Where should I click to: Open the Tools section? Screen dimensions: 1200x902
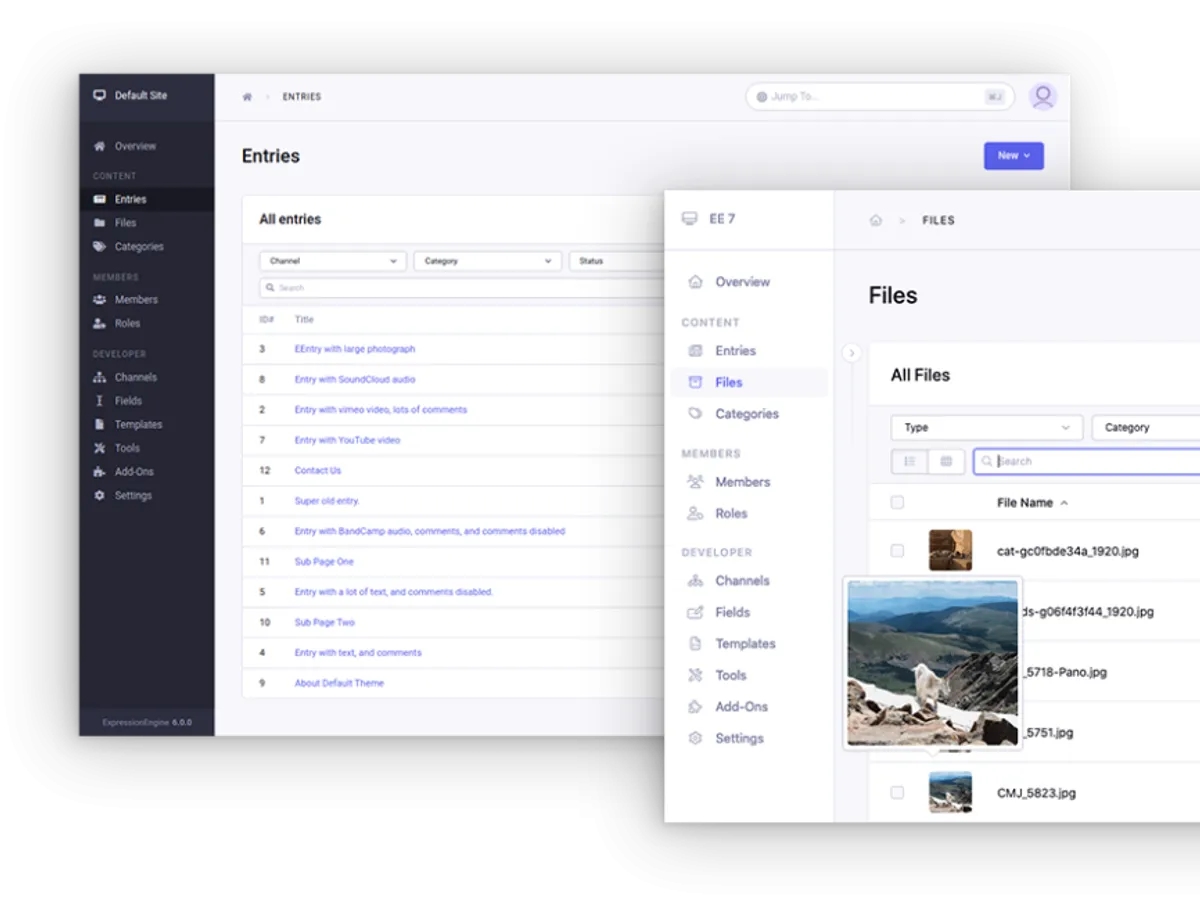[x=729, y=675]
